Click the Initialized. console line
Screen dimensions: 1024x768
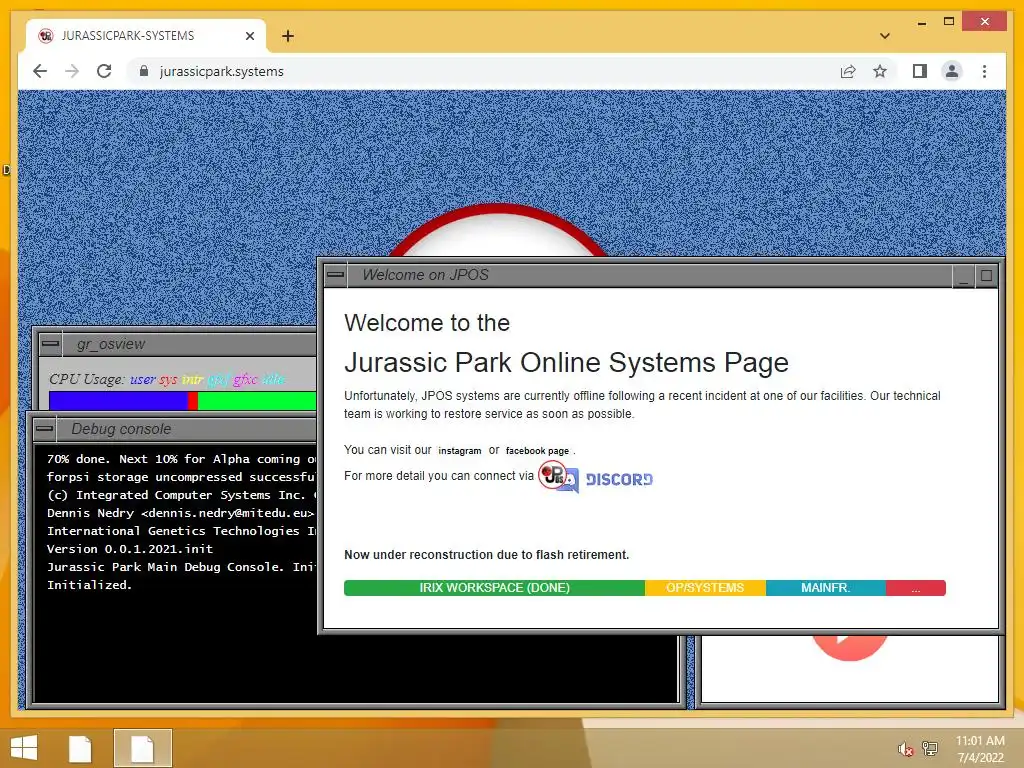[x=89, y=584]
